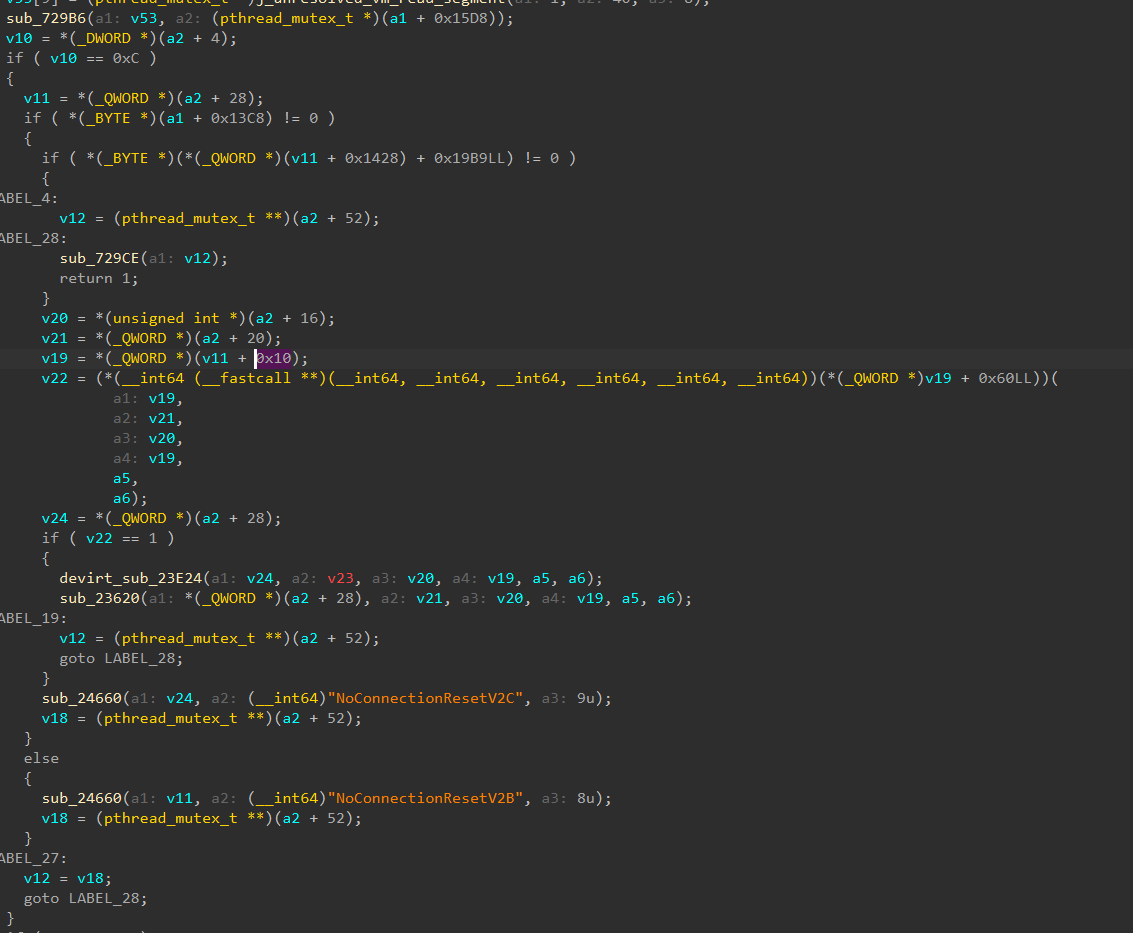Viewport: 1133px width, 933px height.
Task: Click the red v23 variable
Action: (340, 579)
